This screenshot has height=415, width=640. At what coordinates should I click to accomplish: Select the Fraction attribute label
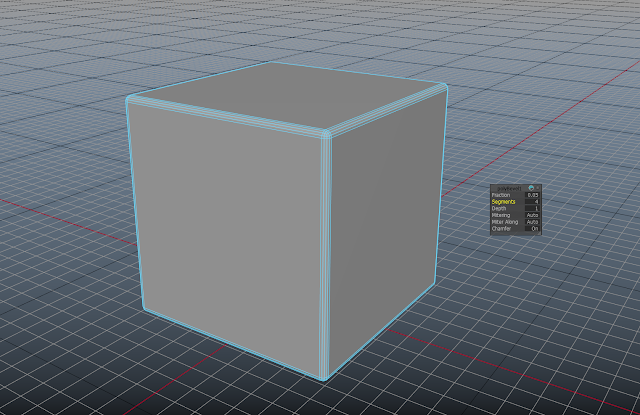click(x=500, y=195)
